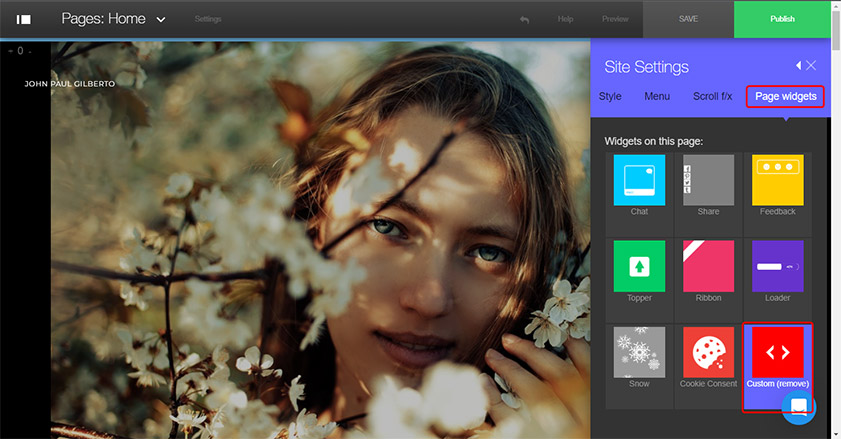Add the Chat widget
This screenshot has height=439, width=841.
pos(639,181)
